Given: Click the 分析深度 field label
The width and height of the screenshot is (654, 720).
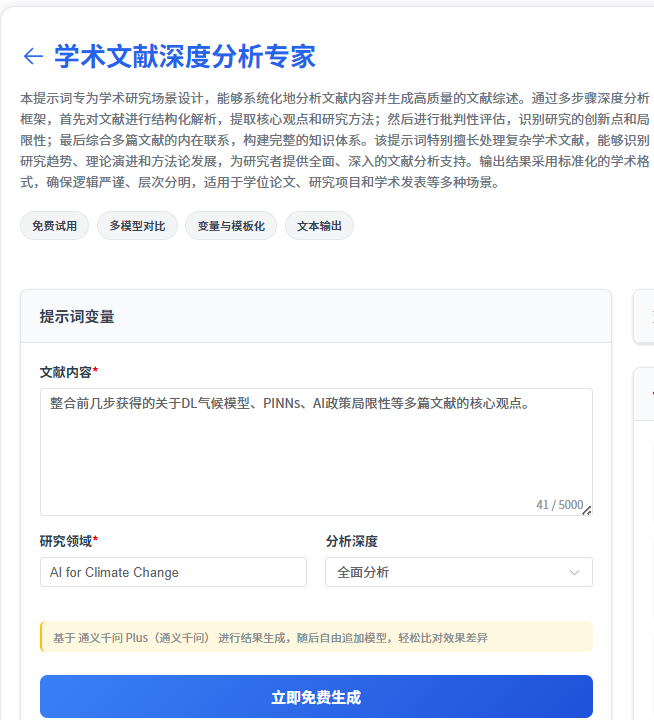Looking at the screenshot, I should click(351, 541).
